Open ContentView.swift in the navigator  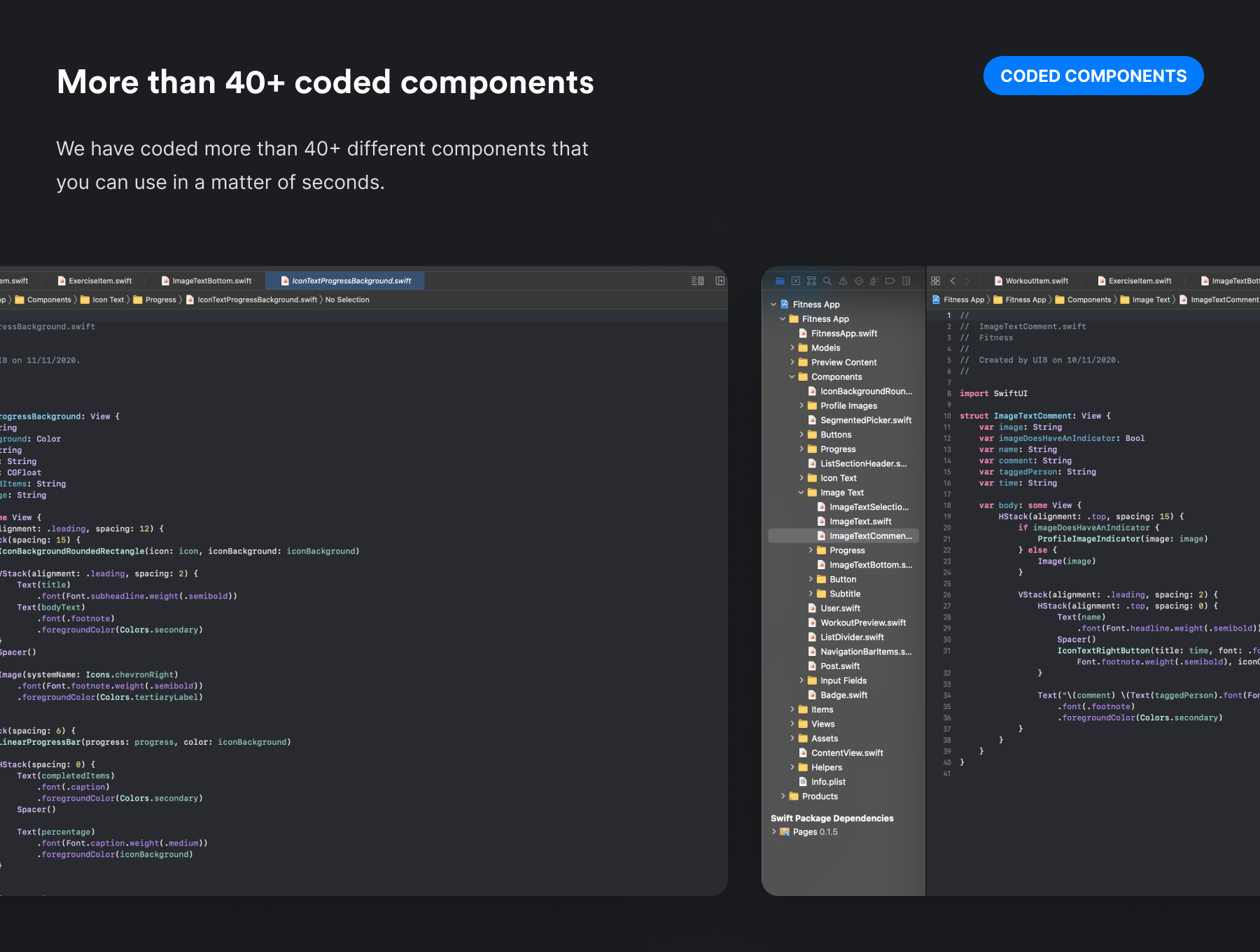coord(847,752)
